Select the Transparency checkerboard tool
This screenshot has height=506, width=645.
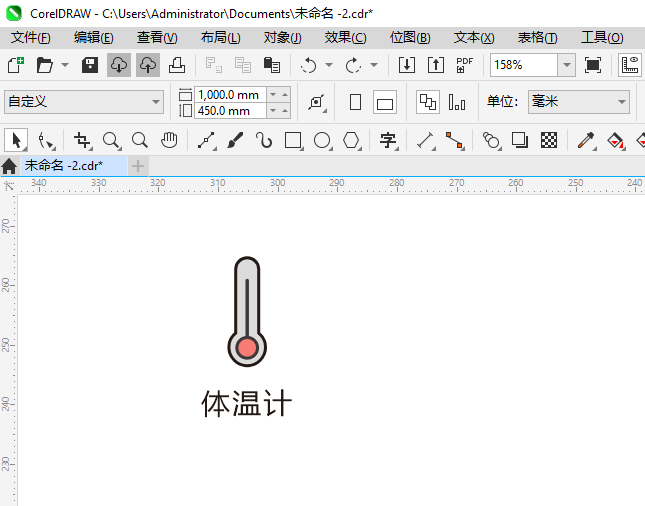[549, 141]
